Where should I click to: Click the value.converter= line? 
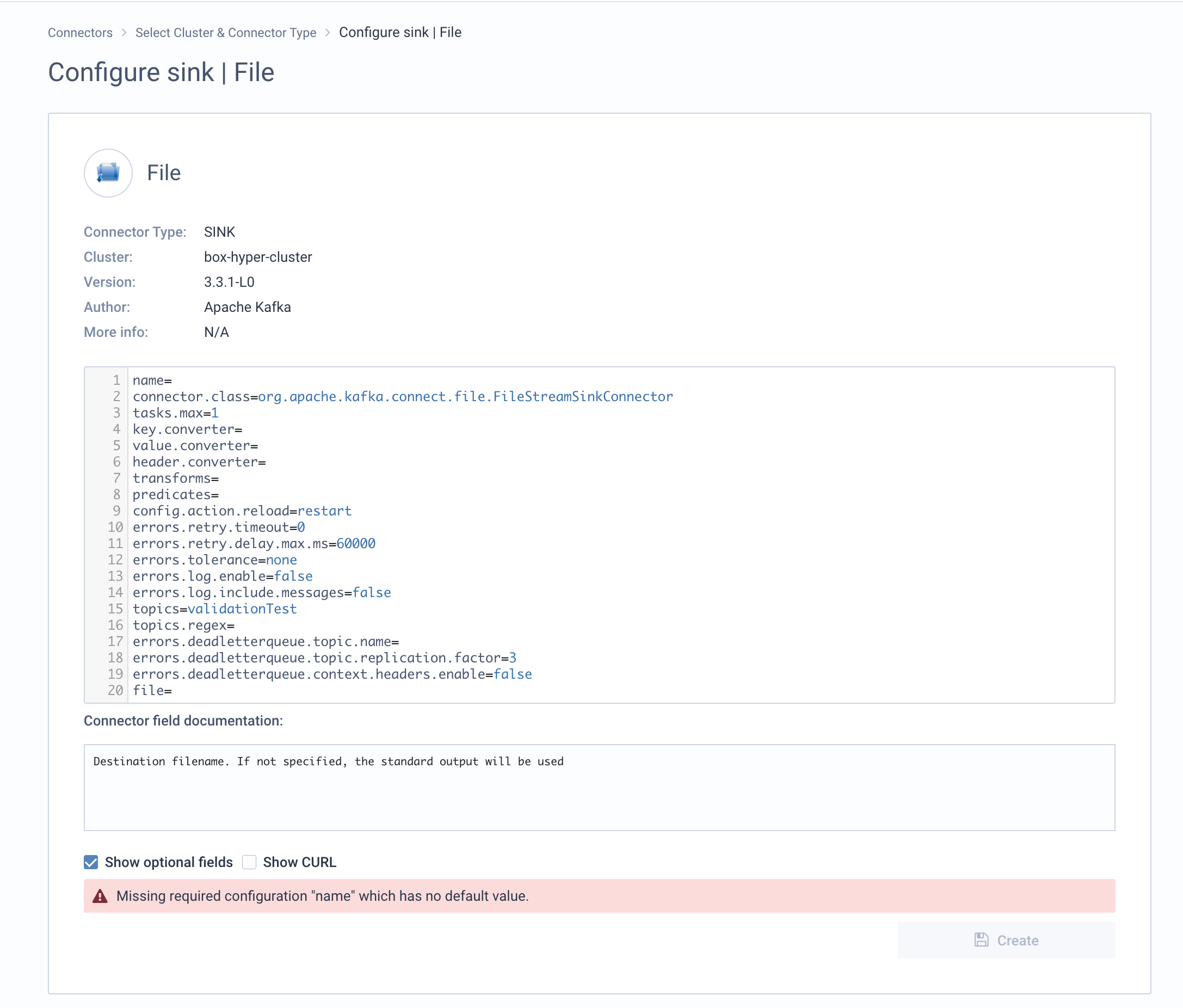pyautogui.click(x=195, y=445)
